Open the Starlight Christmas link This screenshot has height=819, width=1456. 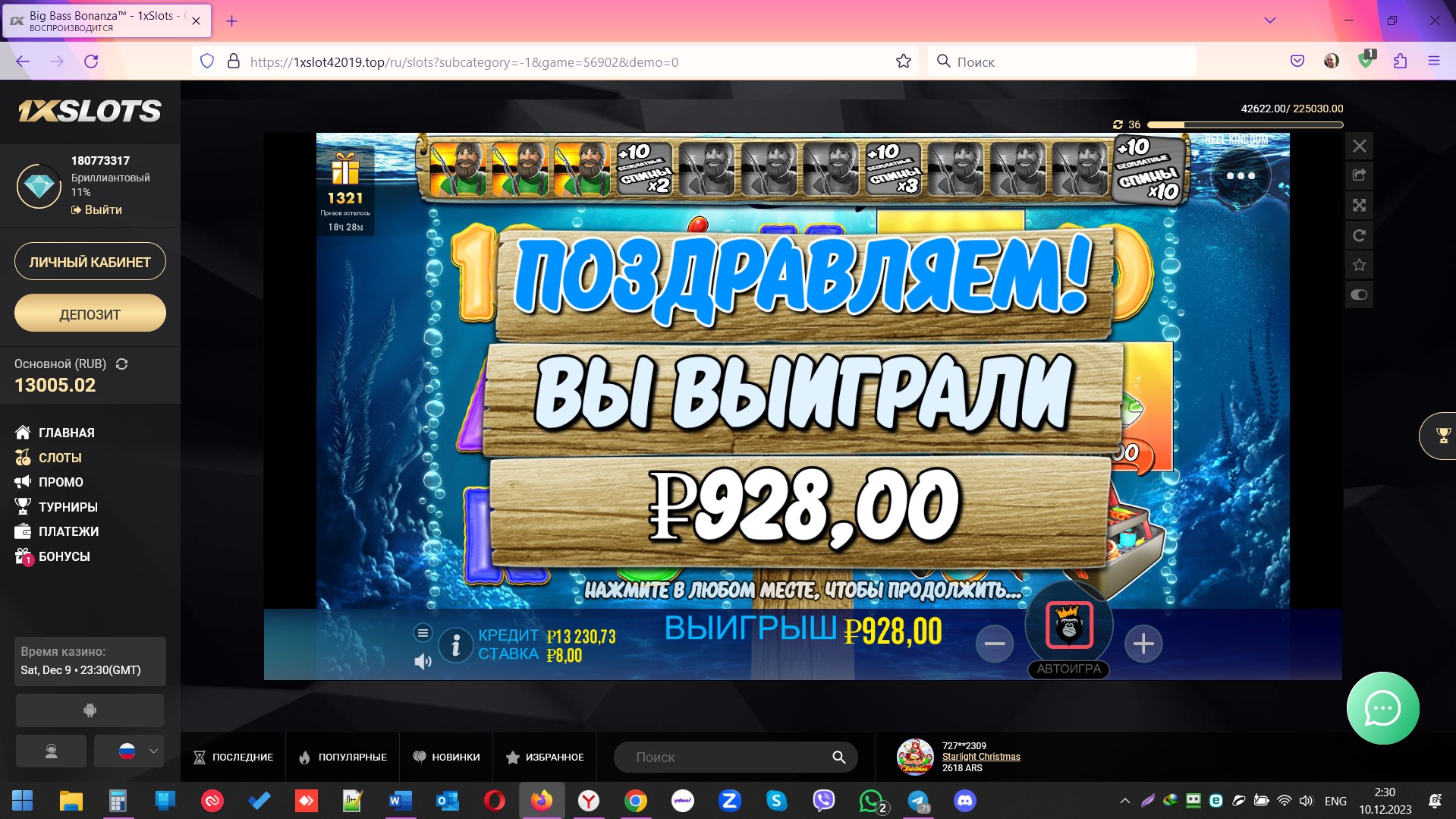981,757
